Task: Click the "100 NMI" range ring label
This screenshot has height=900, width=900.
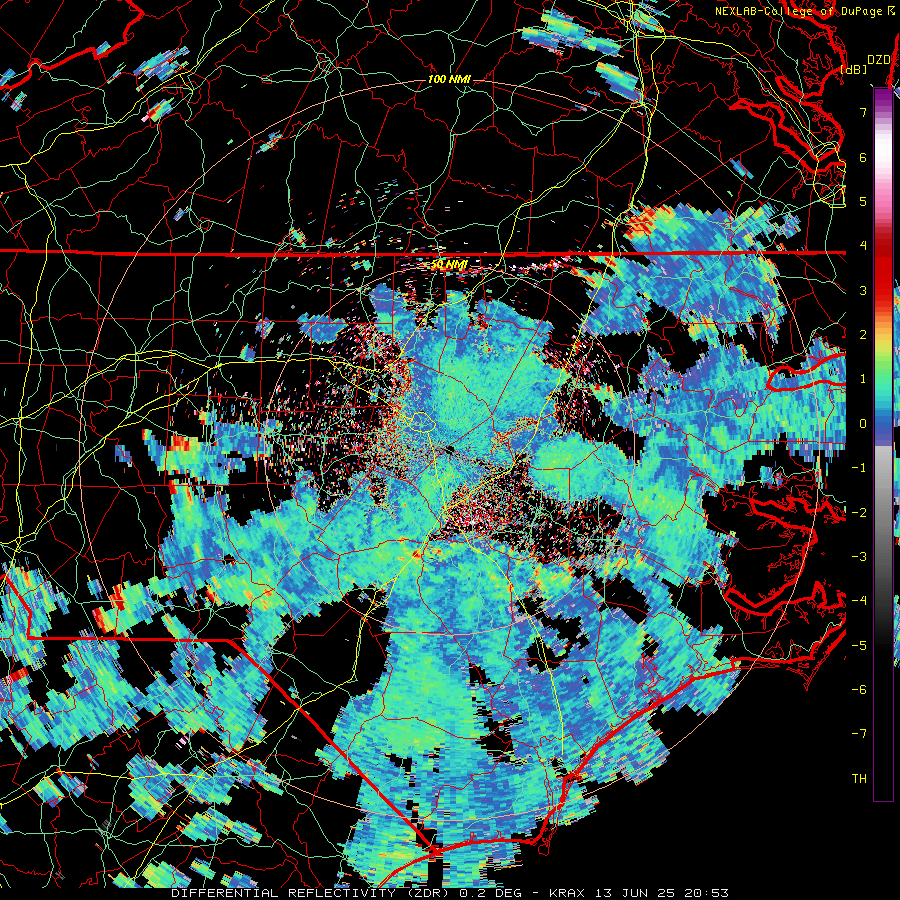Action: click(x=449, y=79)
